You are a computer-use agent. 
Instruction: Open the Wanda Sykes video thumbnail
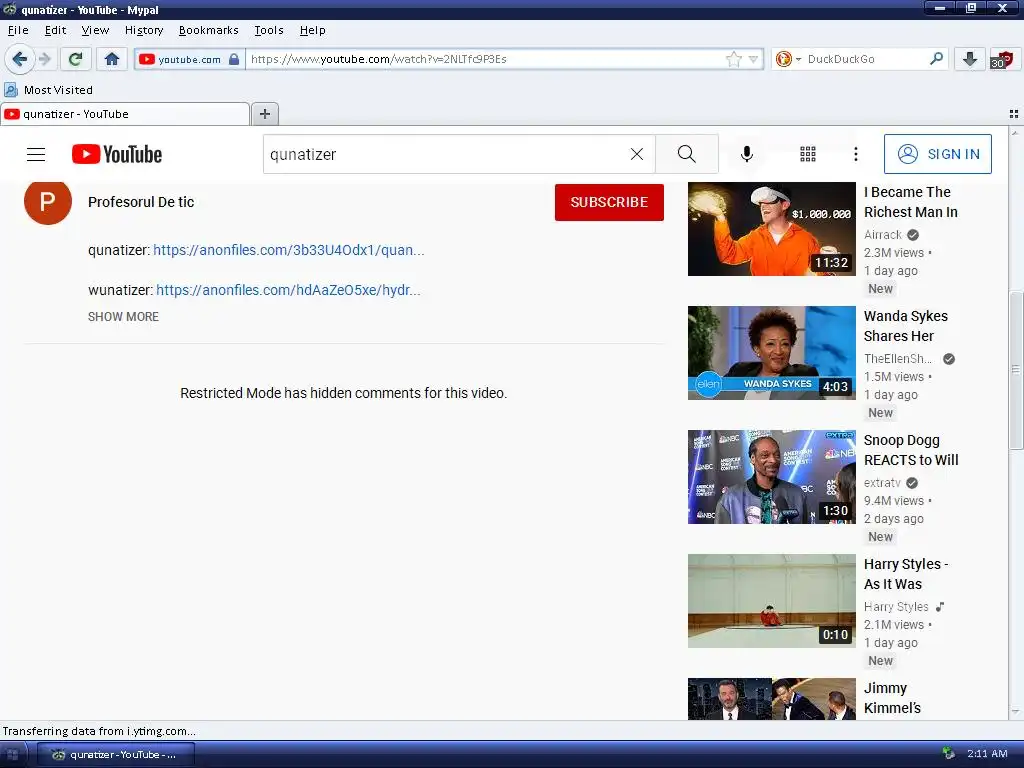[x=771, y=353]
